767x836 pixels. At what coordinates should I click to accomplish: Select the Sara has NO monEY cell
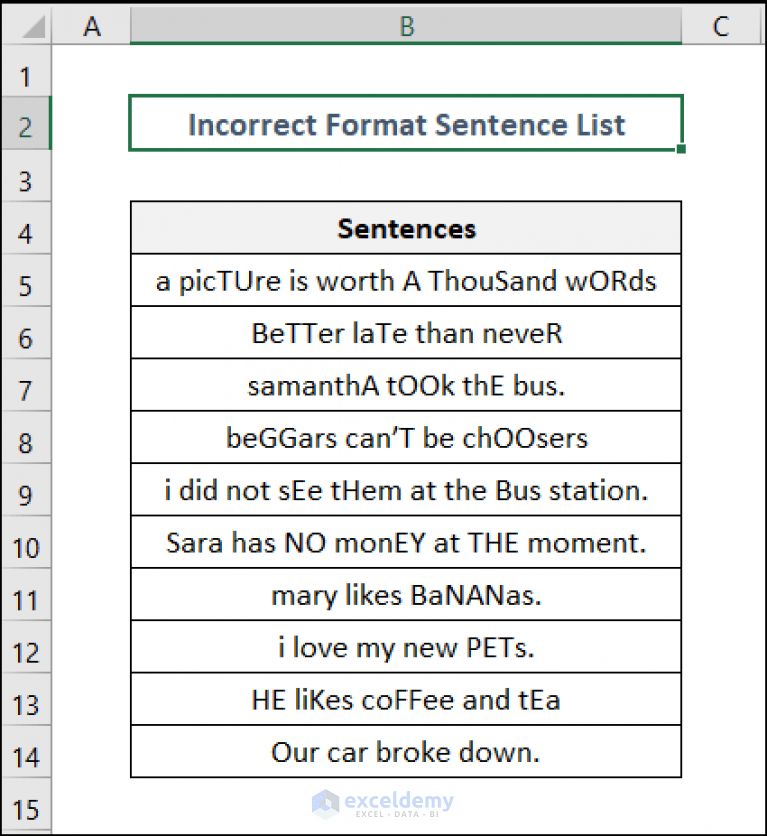coord(406,542)
